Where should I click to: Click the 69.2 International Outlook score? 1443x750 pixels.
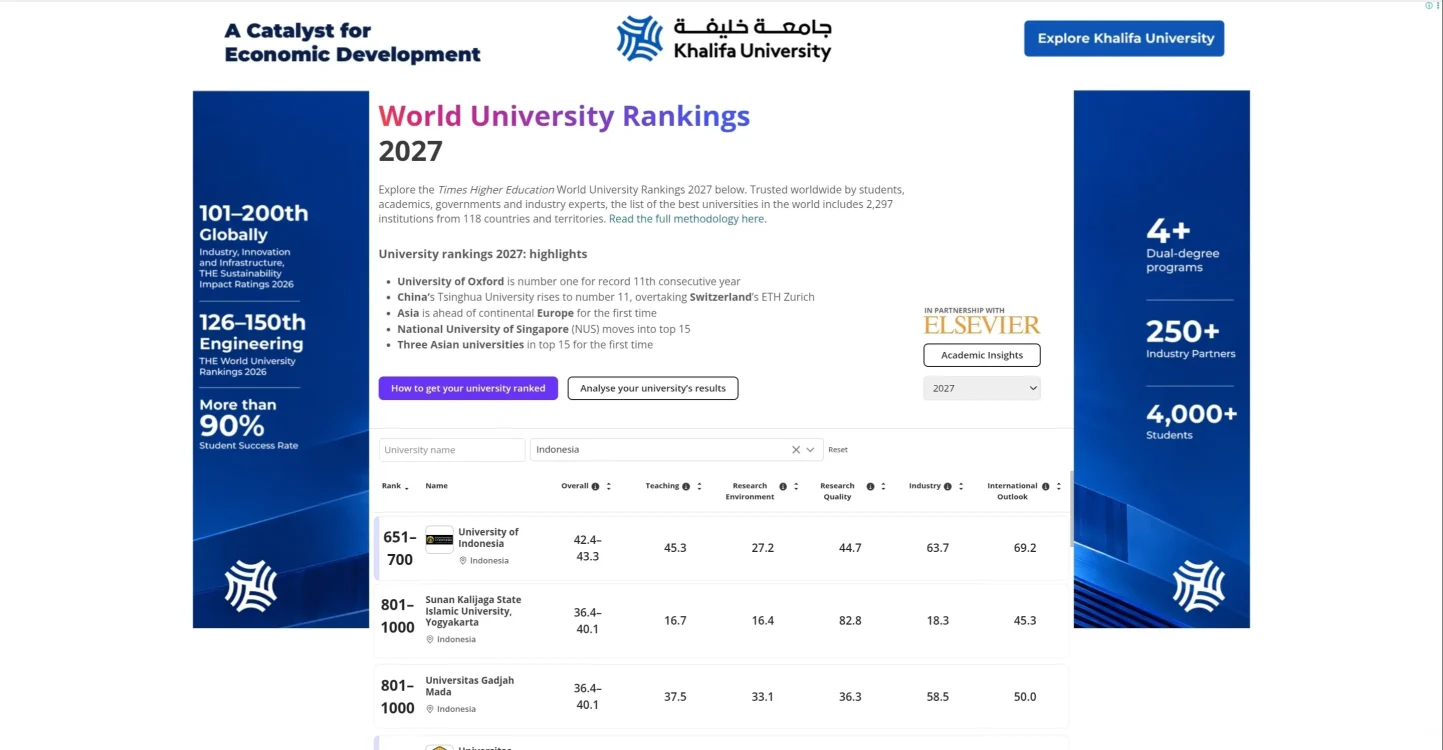pyautogui.click(x=1025, y=548)
